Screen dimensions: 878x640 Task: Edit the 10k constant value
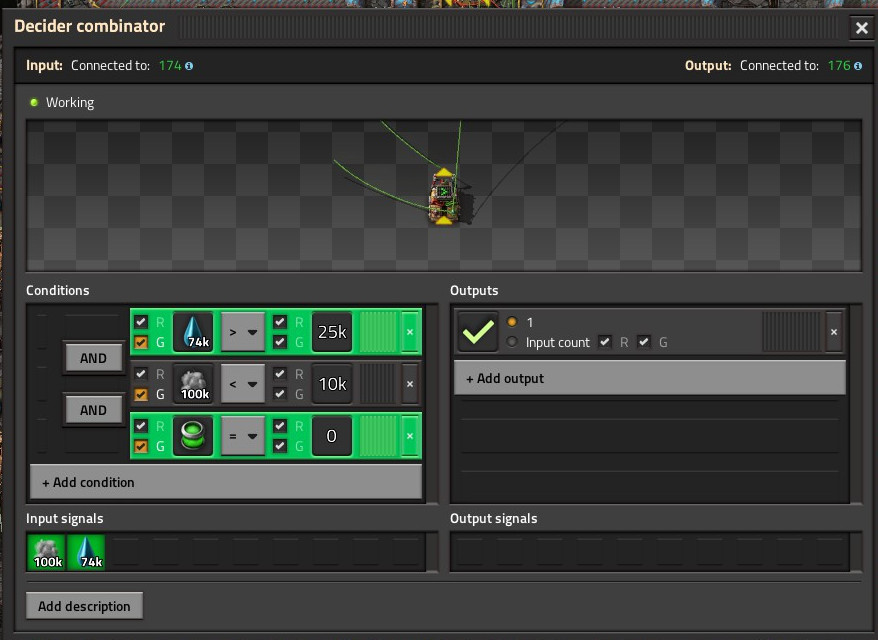(332, 384)
